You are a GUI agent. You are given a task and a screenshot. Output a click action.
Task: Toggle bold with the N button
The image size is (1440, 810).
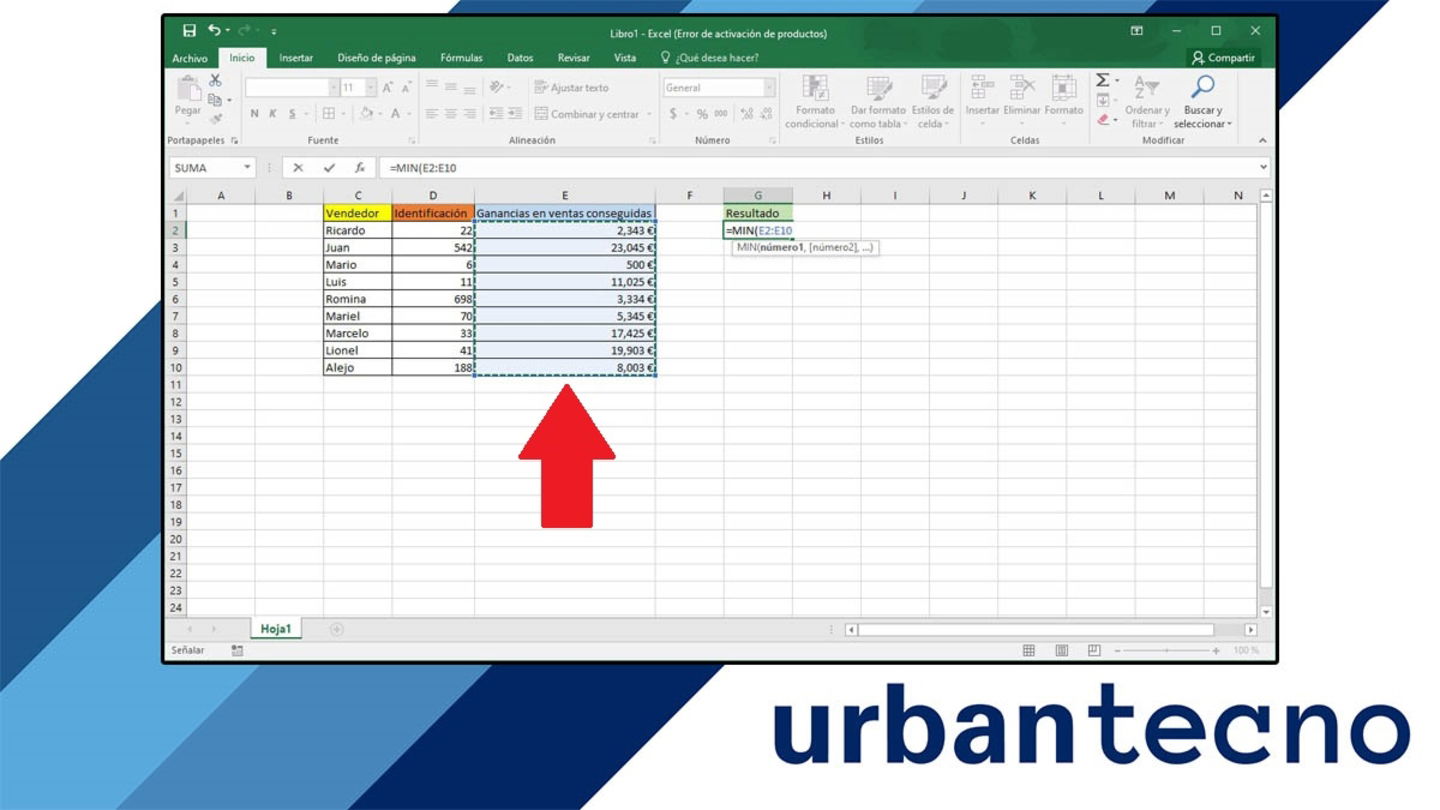coord(255,114)
